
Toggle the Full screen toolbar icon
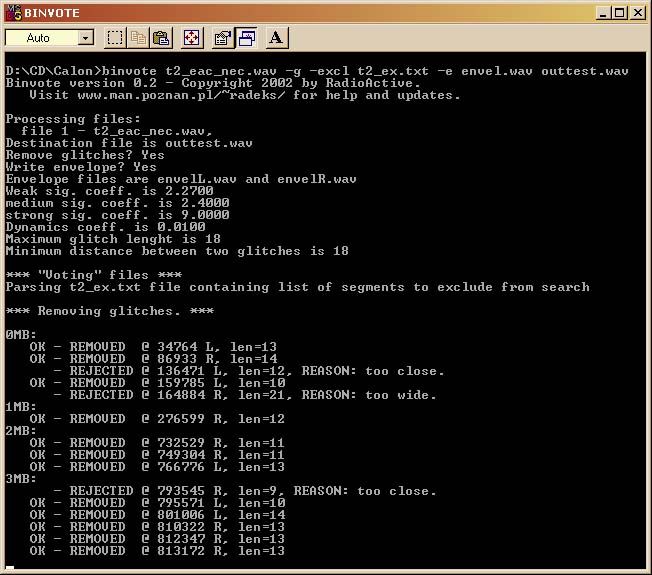pos(192,38)
